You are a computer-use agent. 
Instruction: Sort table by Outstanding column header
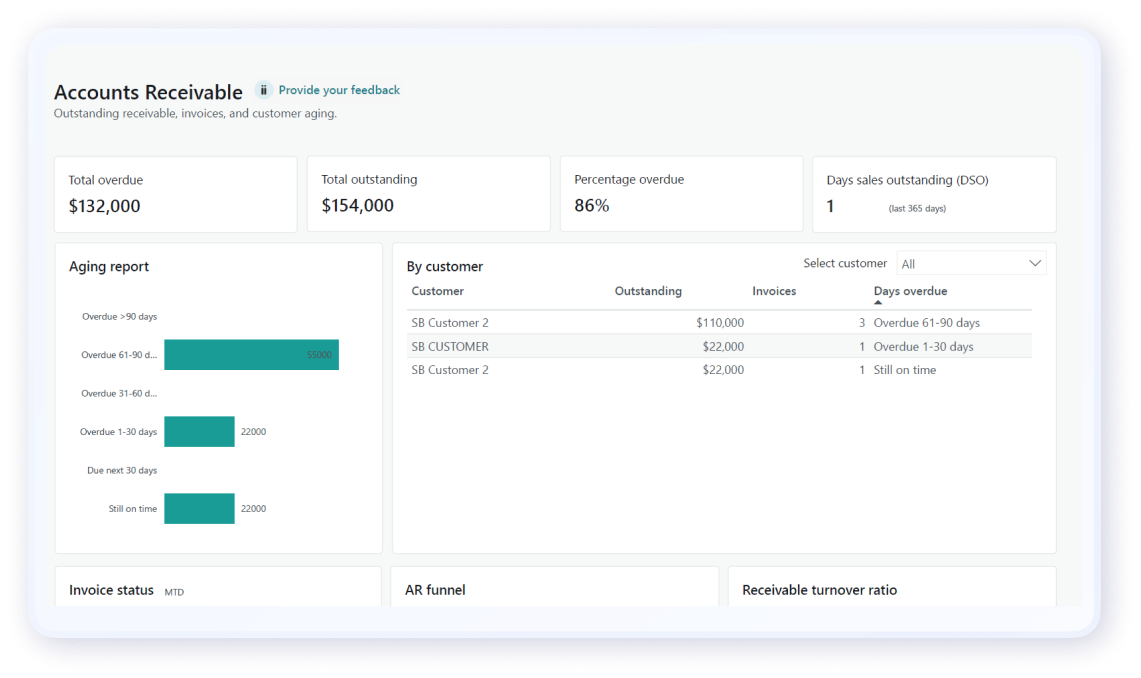click(x=647, y=291)
